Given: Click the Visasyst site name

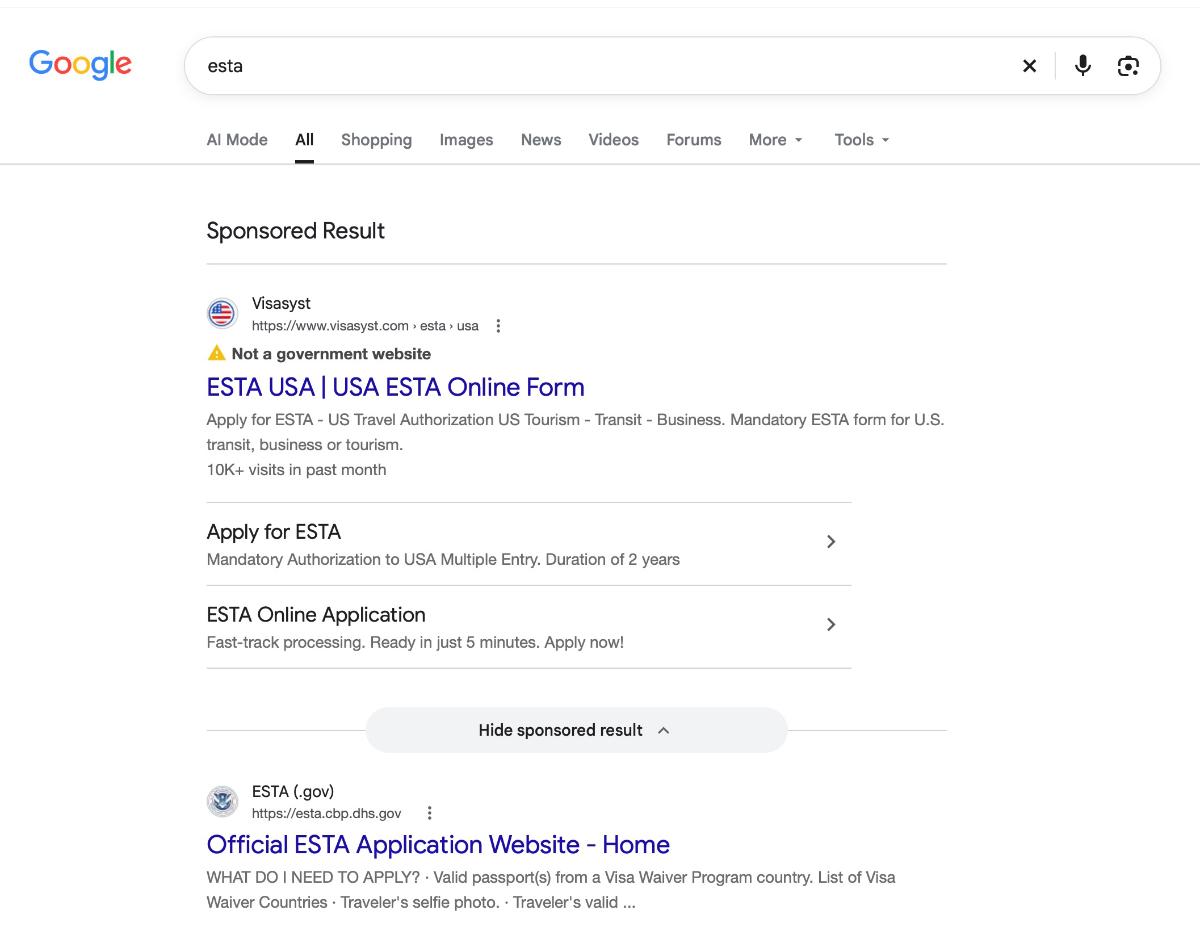Looking at the screenshot, I should pyautogui.click(x=281, y=303).
